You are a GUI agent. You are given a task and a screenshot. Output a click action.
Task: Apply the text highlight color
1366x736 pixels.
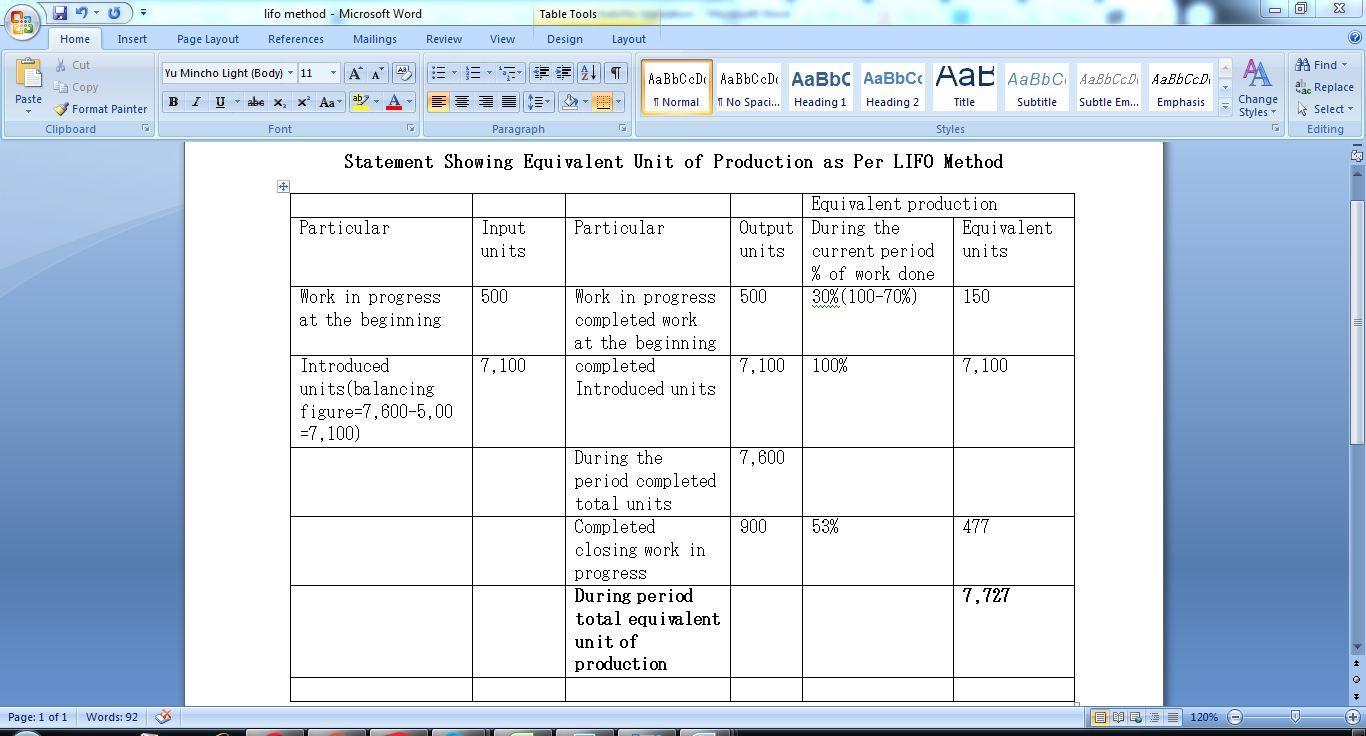tap(360, 102)
